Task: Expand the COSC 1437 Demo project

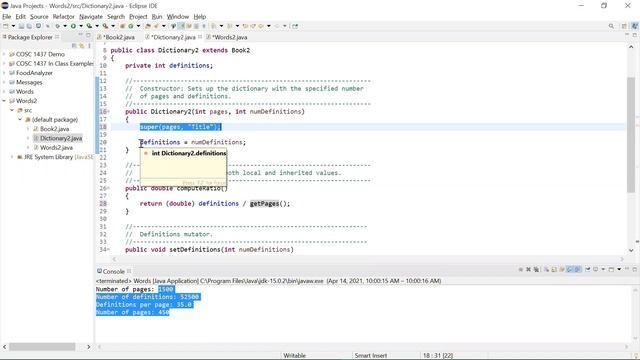Action: [x=4, y=54]
